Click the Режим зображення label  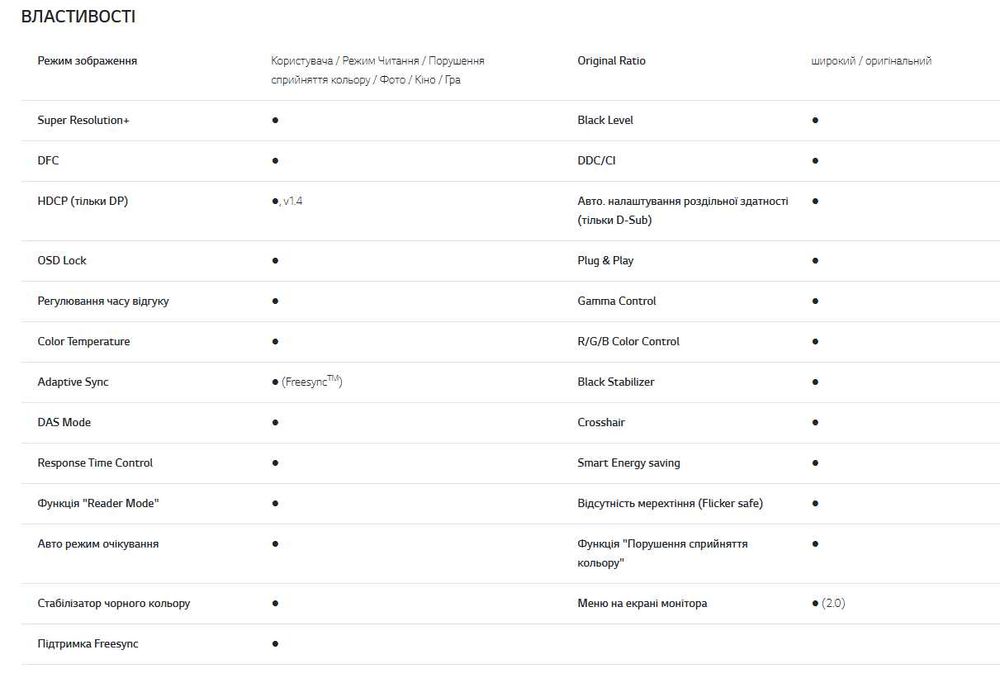click(x=87, y=61)
